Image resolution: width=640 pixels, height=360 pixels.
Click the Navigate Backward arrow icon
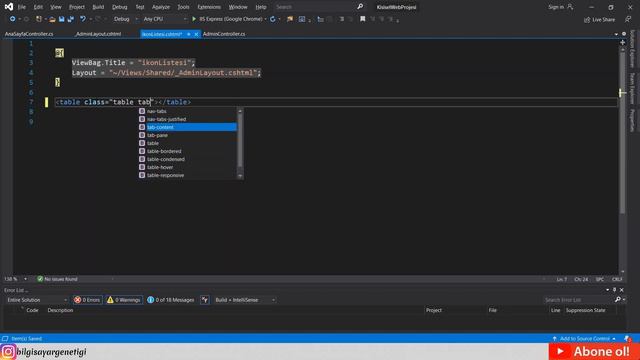12,19
